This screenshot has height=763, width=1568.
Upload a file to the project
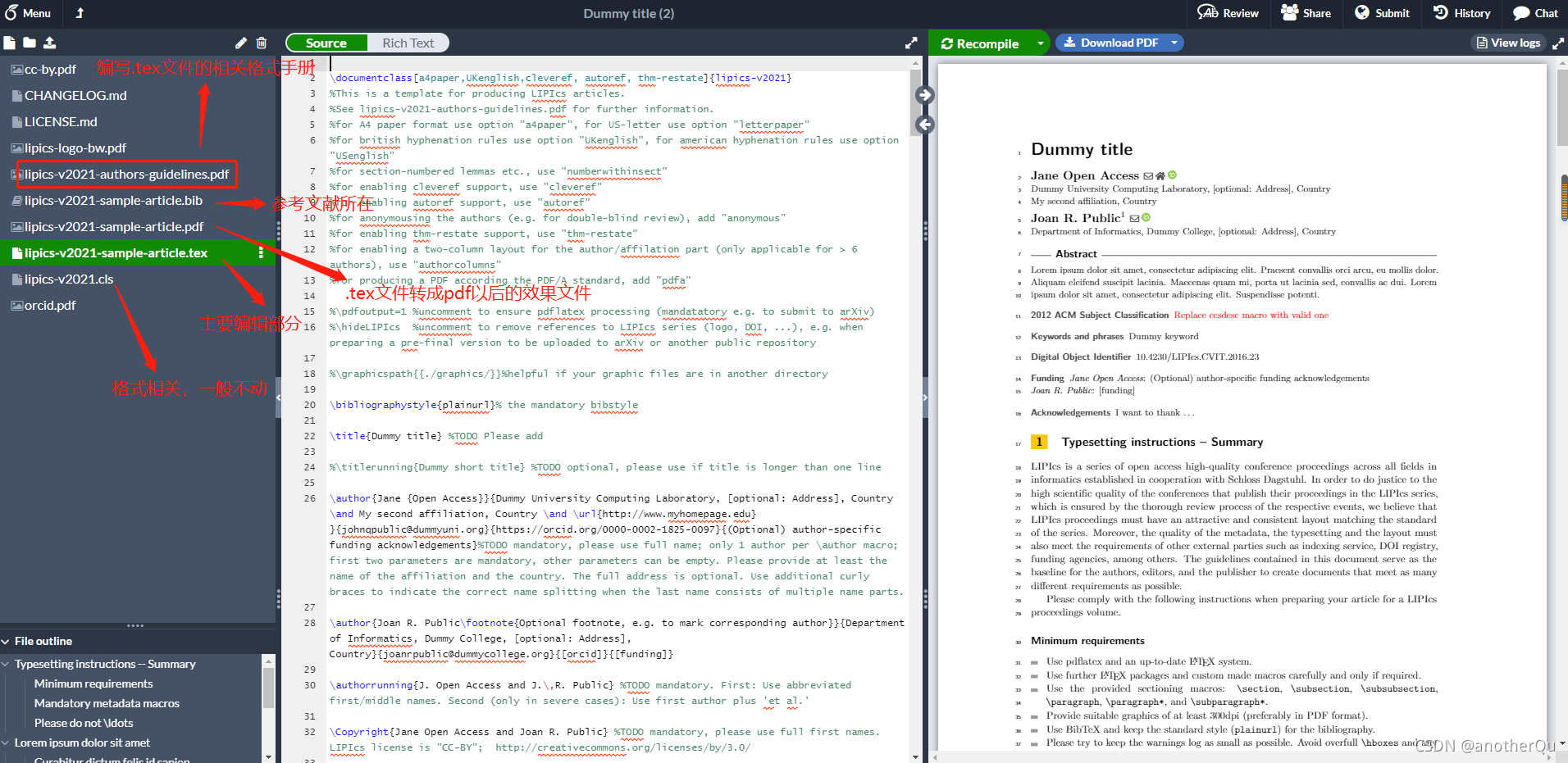click(x=50, y=43)
